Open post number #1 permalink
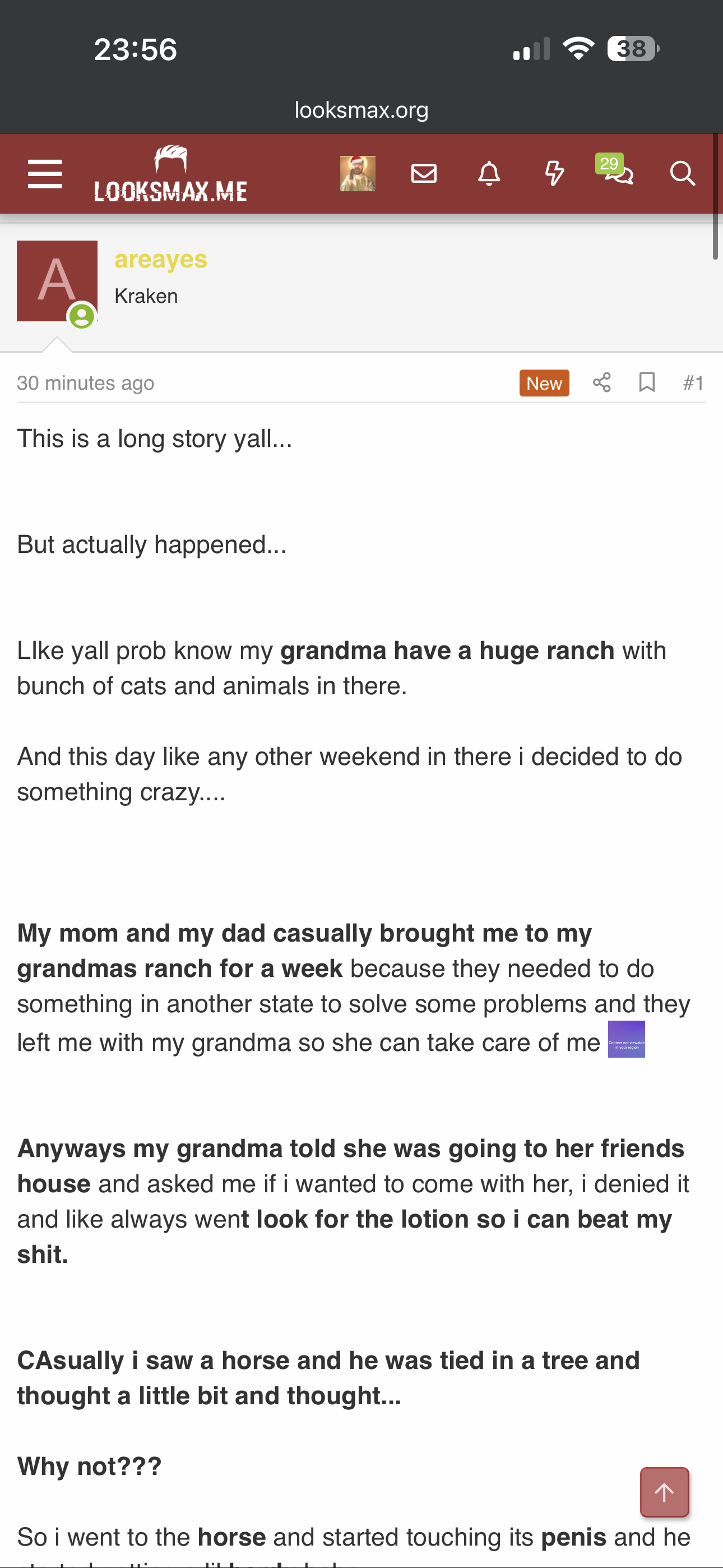 tap(693, 383)
